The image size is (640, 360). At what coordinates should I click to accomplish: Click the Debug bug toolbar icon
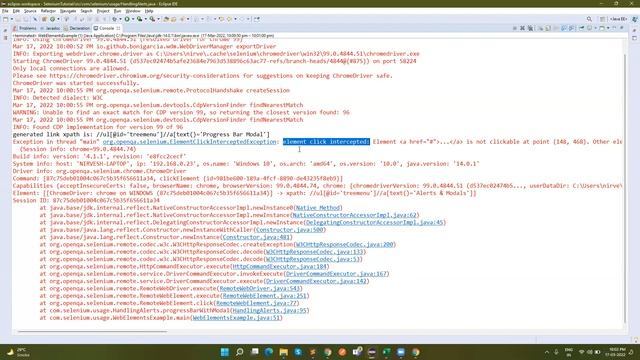click(x=114, y=19)
